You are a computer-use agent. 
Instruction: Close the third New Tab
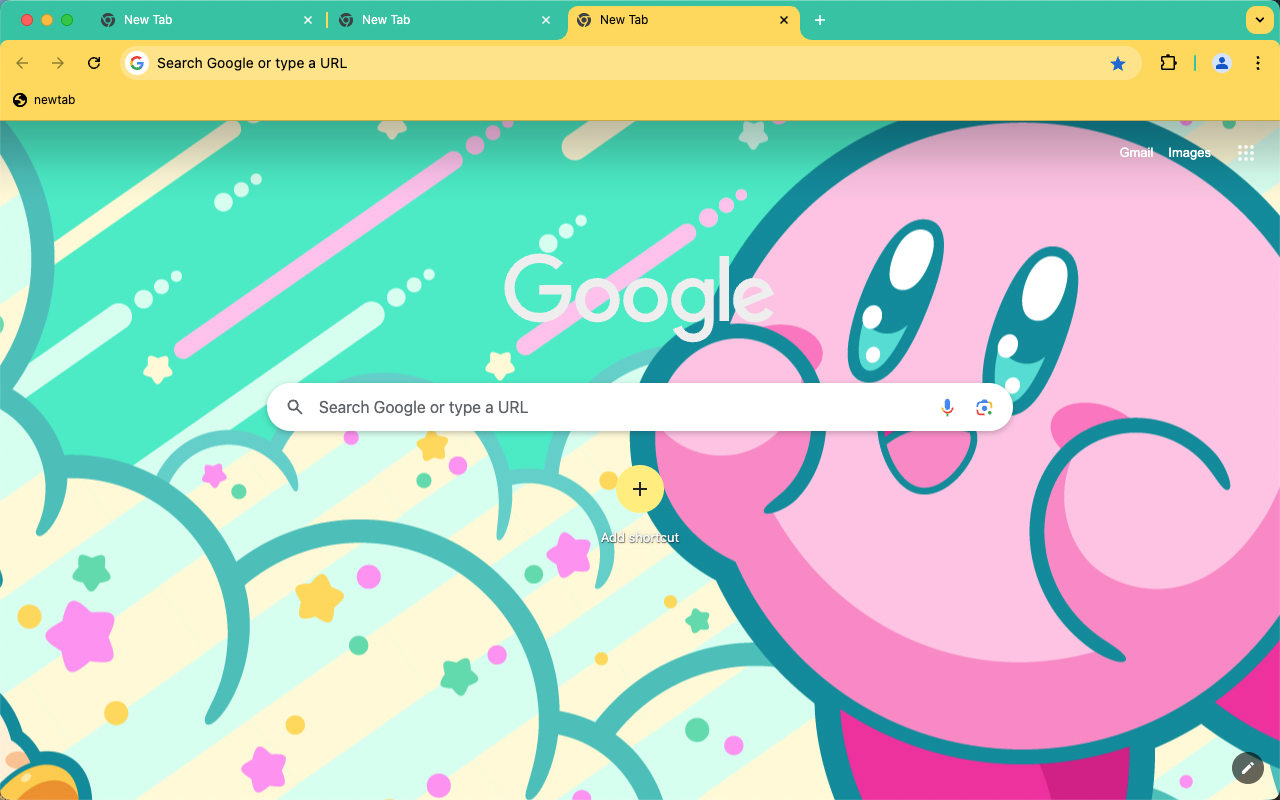click(x=784, y=20)
